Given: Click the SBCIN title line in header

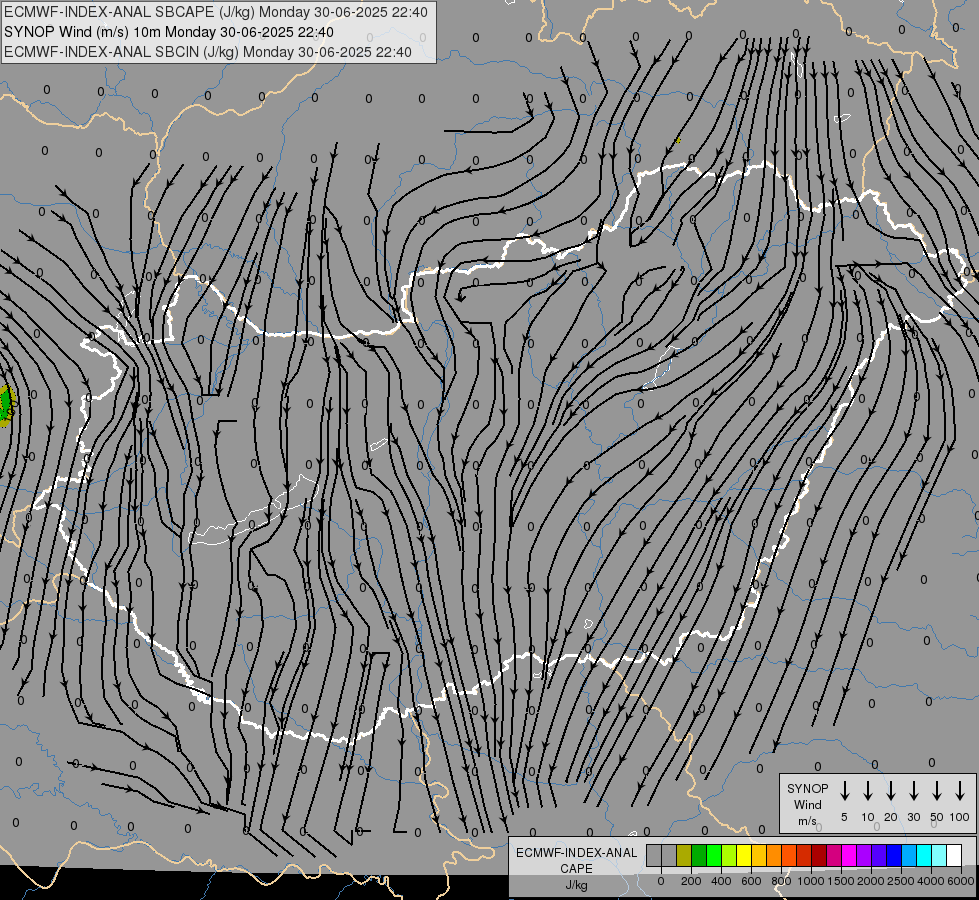Looking at the screenshot, I should [208, 52].
